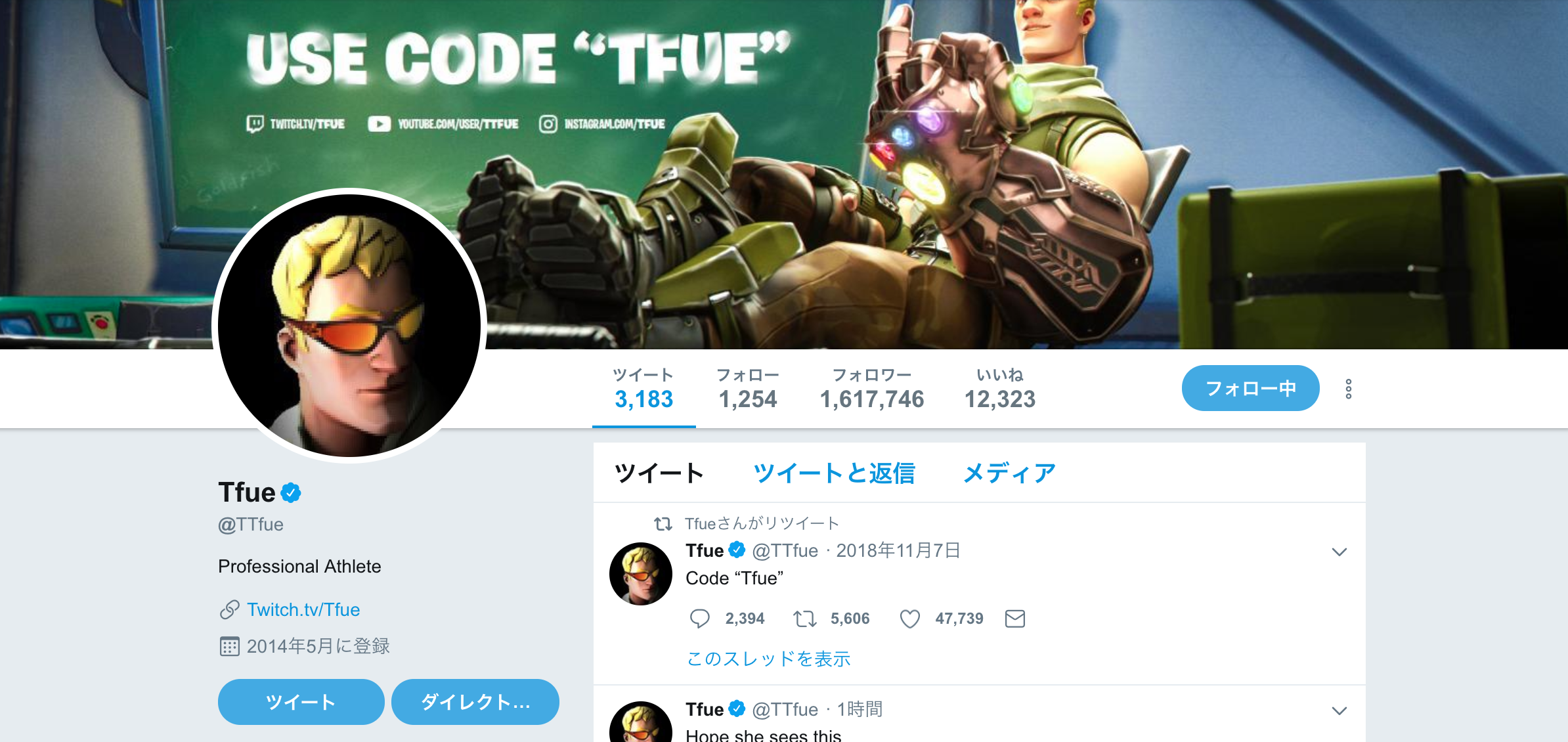This screenshot has height=742, width=1568.
Task: Show the thread via このスレッドを表示
Action: (768, 659)
